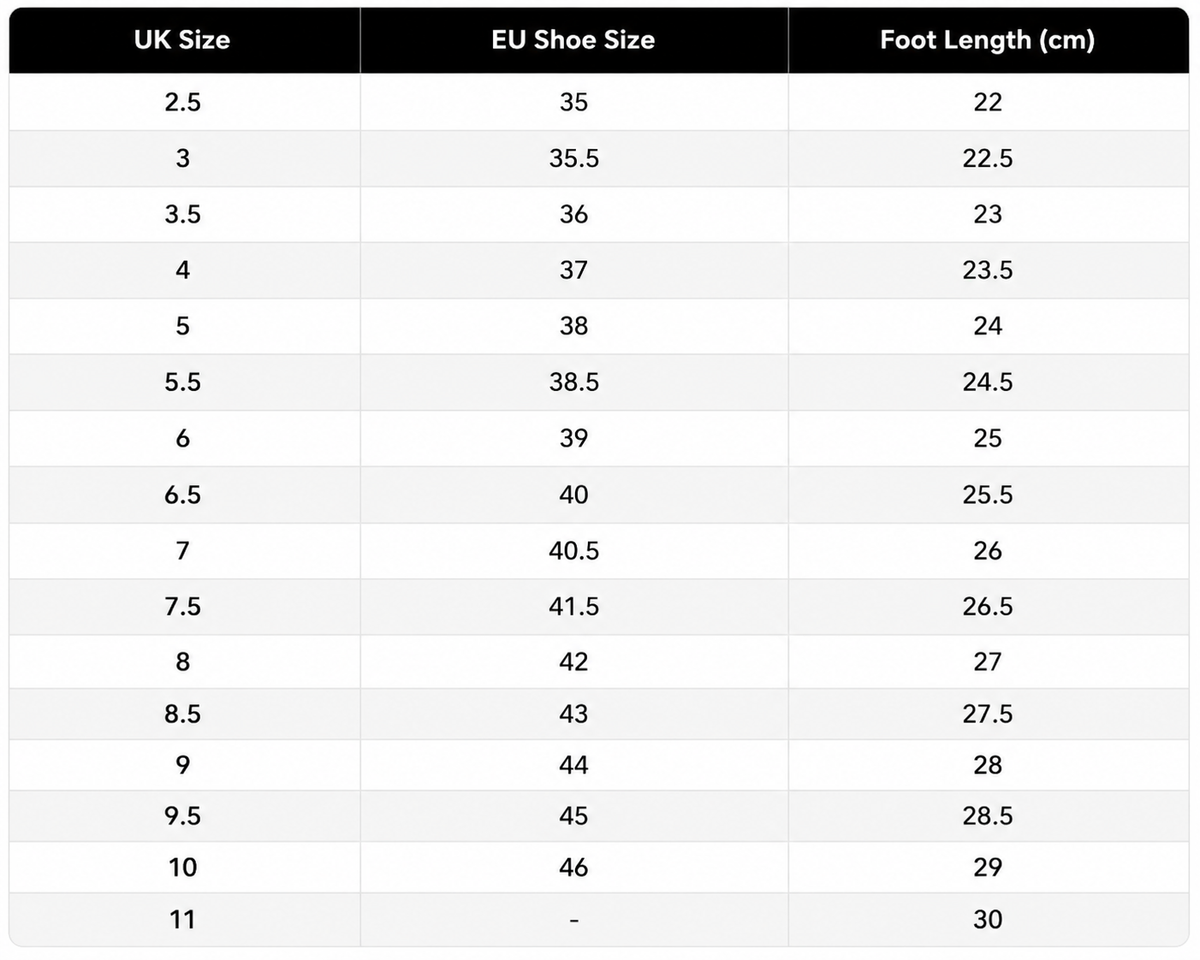Select the EU size 43 cell
Screen dimensions: 1200x960
[x=574, y=714]
